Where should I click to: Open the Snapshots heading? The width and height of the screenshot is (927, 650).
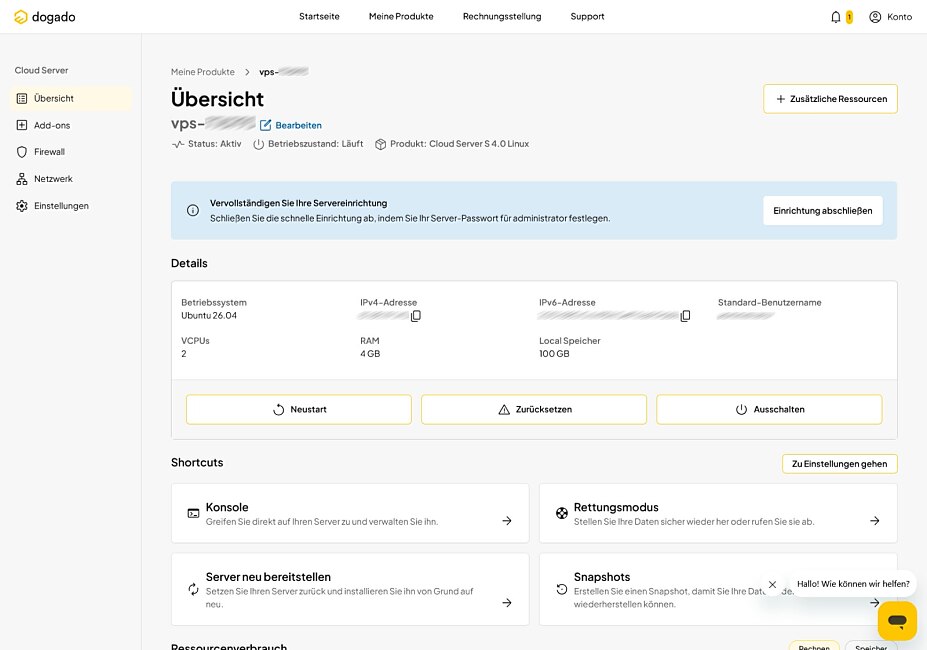602,577
